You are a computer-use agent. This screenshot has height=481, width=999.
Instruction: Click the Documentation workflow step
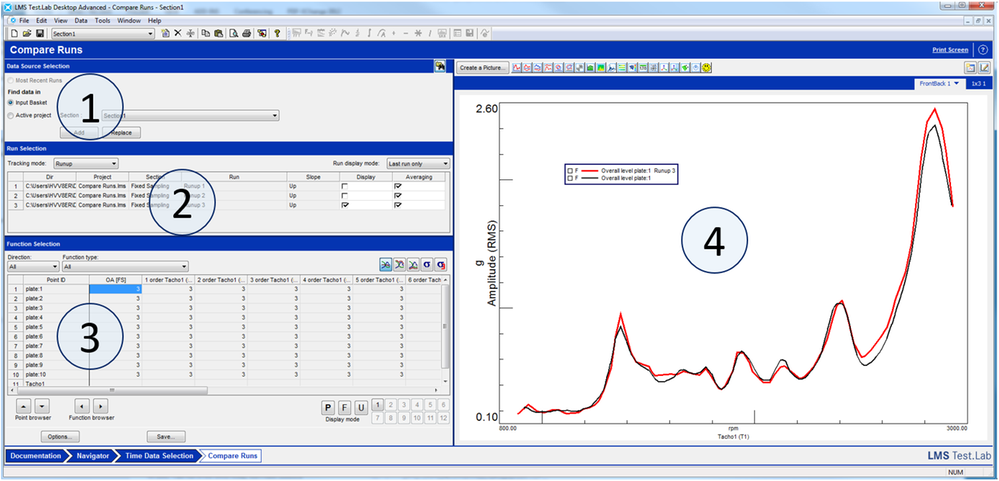pos(36,456)
